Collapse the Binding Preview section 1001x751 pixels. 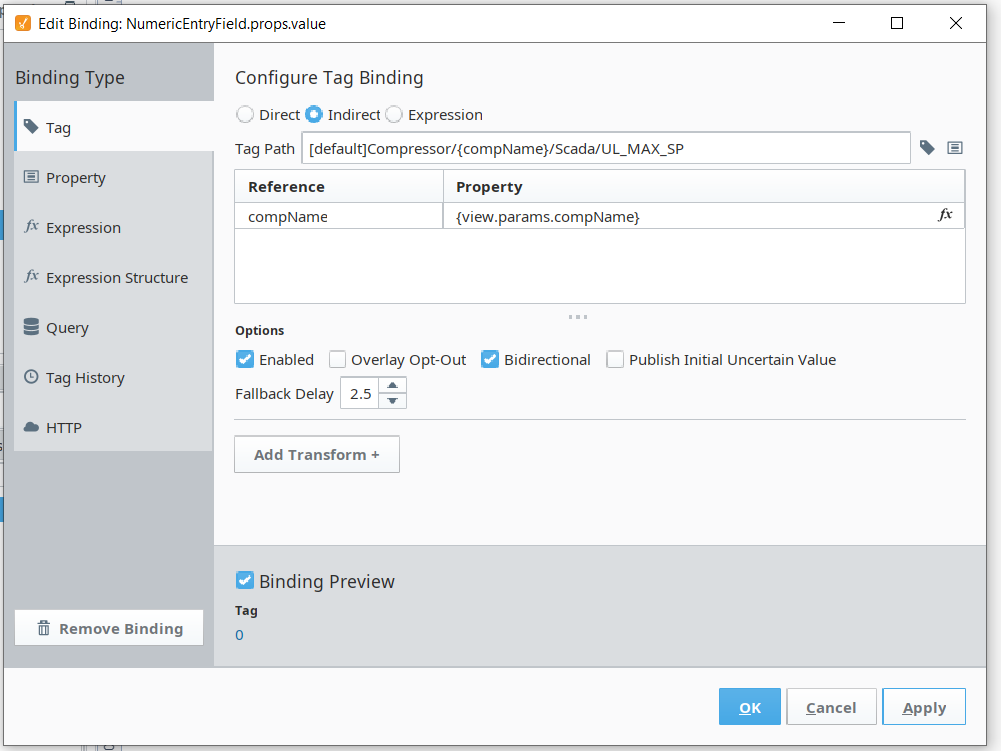(x=245, y=581)
